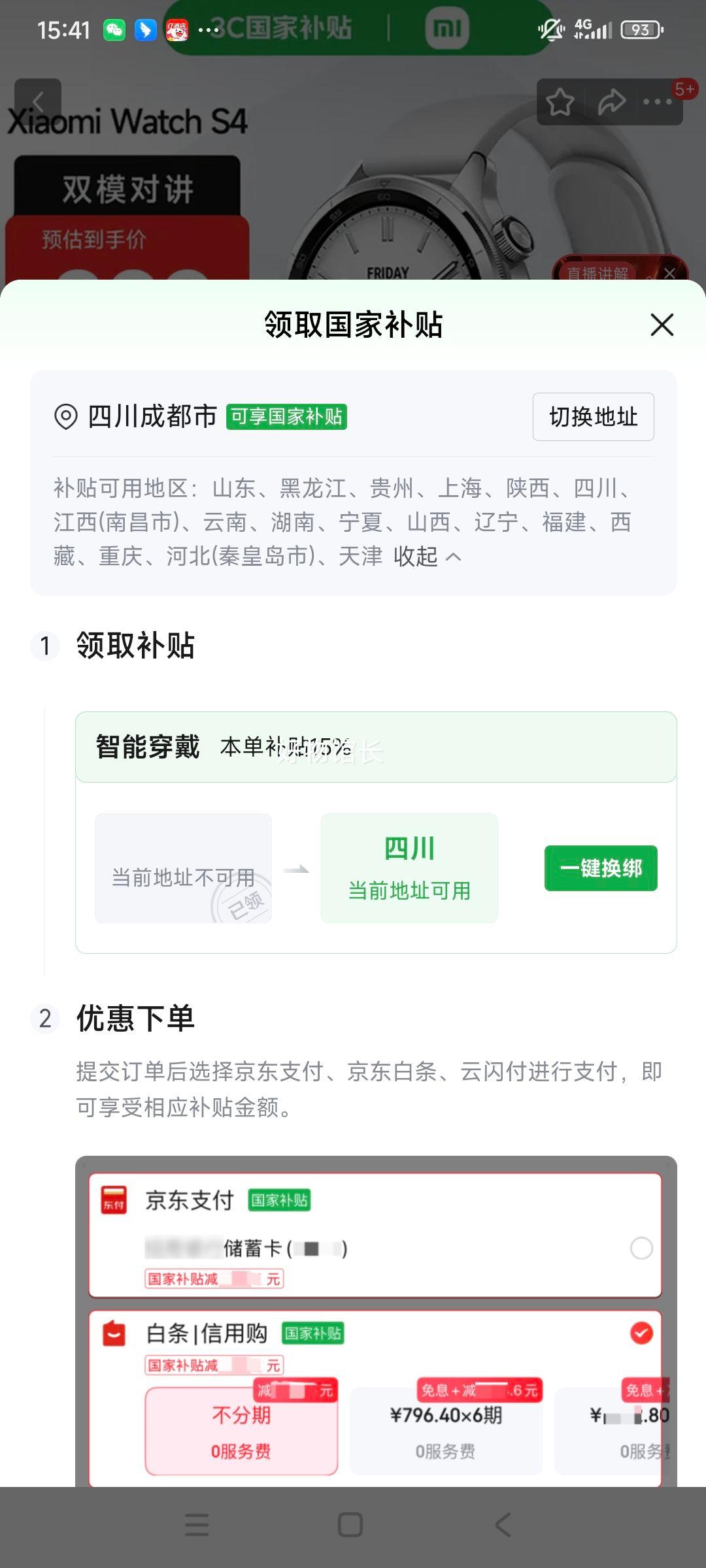
Task: Tap the back arrow on product page
Action: pos(38,102)
